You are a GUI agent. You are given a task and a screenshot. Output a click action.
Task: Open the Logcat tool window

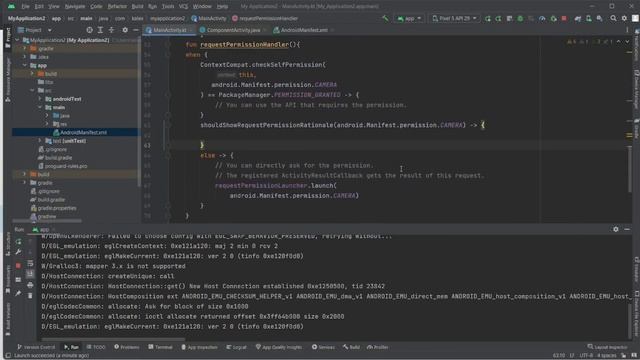(237, 347)
